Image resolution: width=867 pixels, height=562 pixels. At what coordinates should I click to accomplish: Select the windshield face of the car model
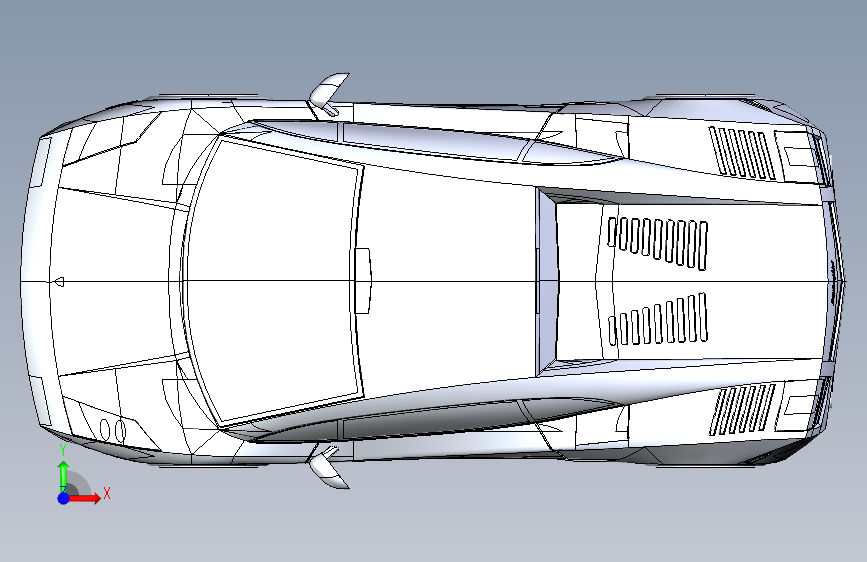tap(274, 282)
